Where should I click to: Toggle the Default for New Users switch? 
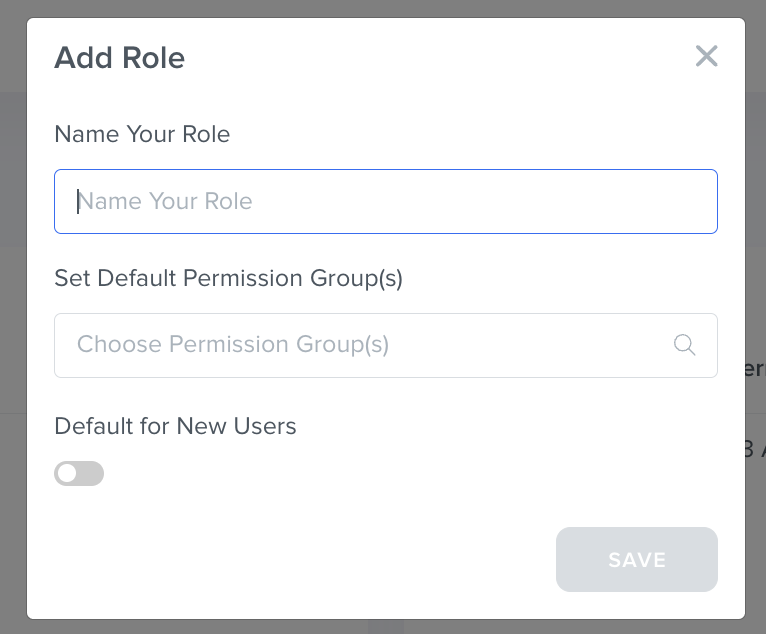[x=79, y=473]
